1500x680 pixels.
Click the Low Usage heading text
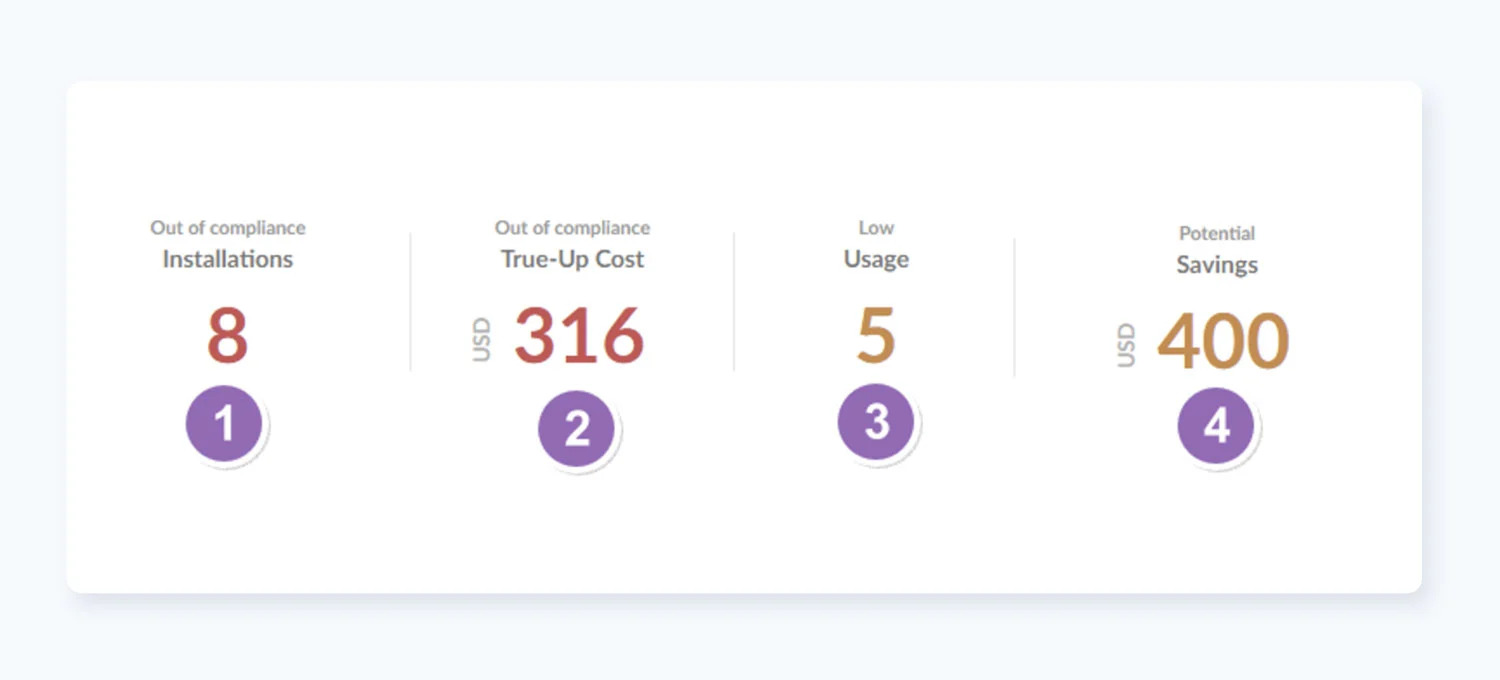875,258
